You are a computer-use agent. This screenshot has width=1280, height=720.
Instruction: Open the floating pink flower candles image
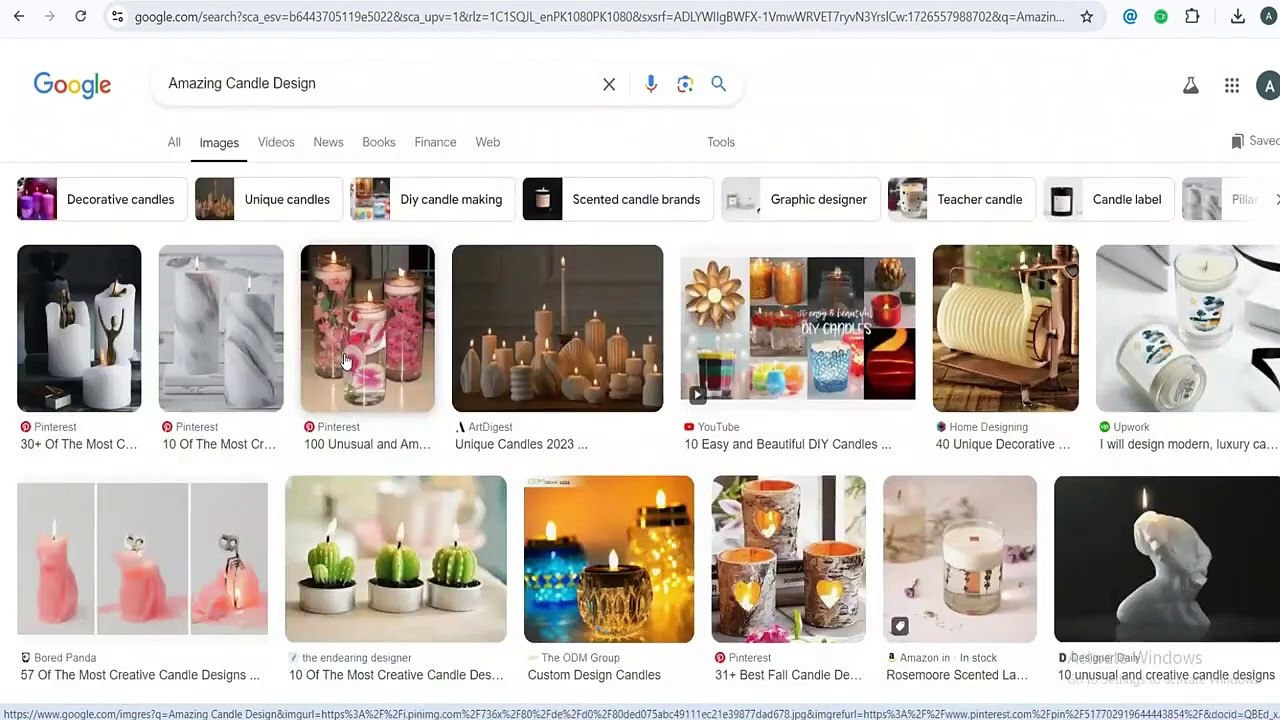click(367, 328)
